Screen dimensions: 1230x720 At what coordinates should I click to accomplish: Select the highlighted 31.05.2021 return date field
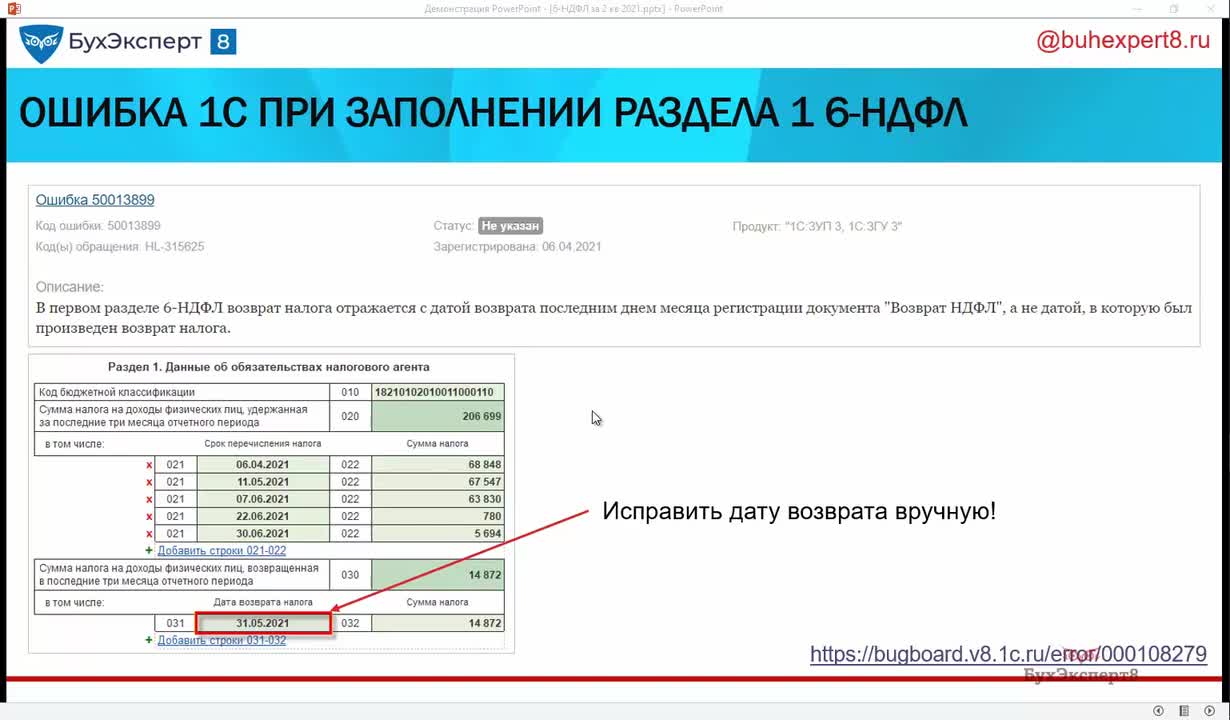tap(263, 623)
